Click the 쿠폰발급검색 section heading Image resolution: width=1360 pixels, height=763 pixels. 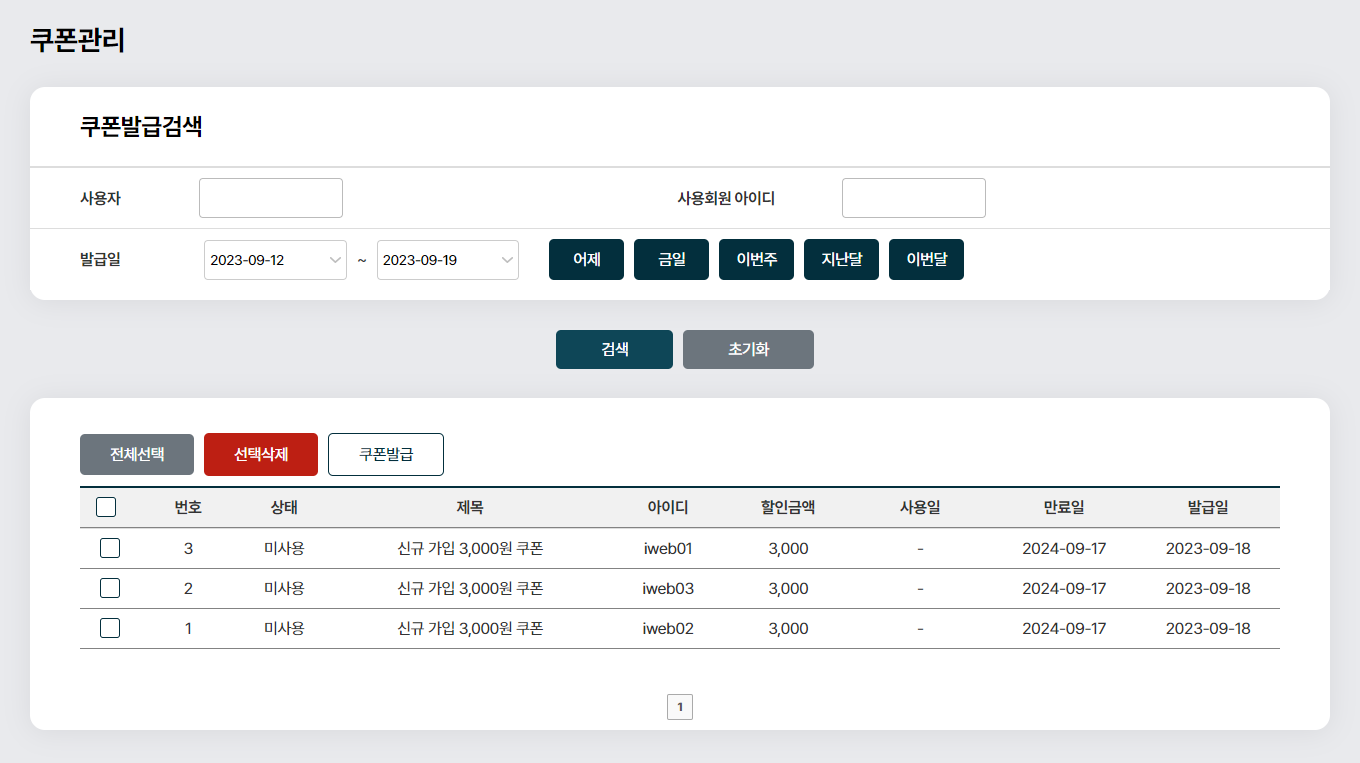[141, 127]
